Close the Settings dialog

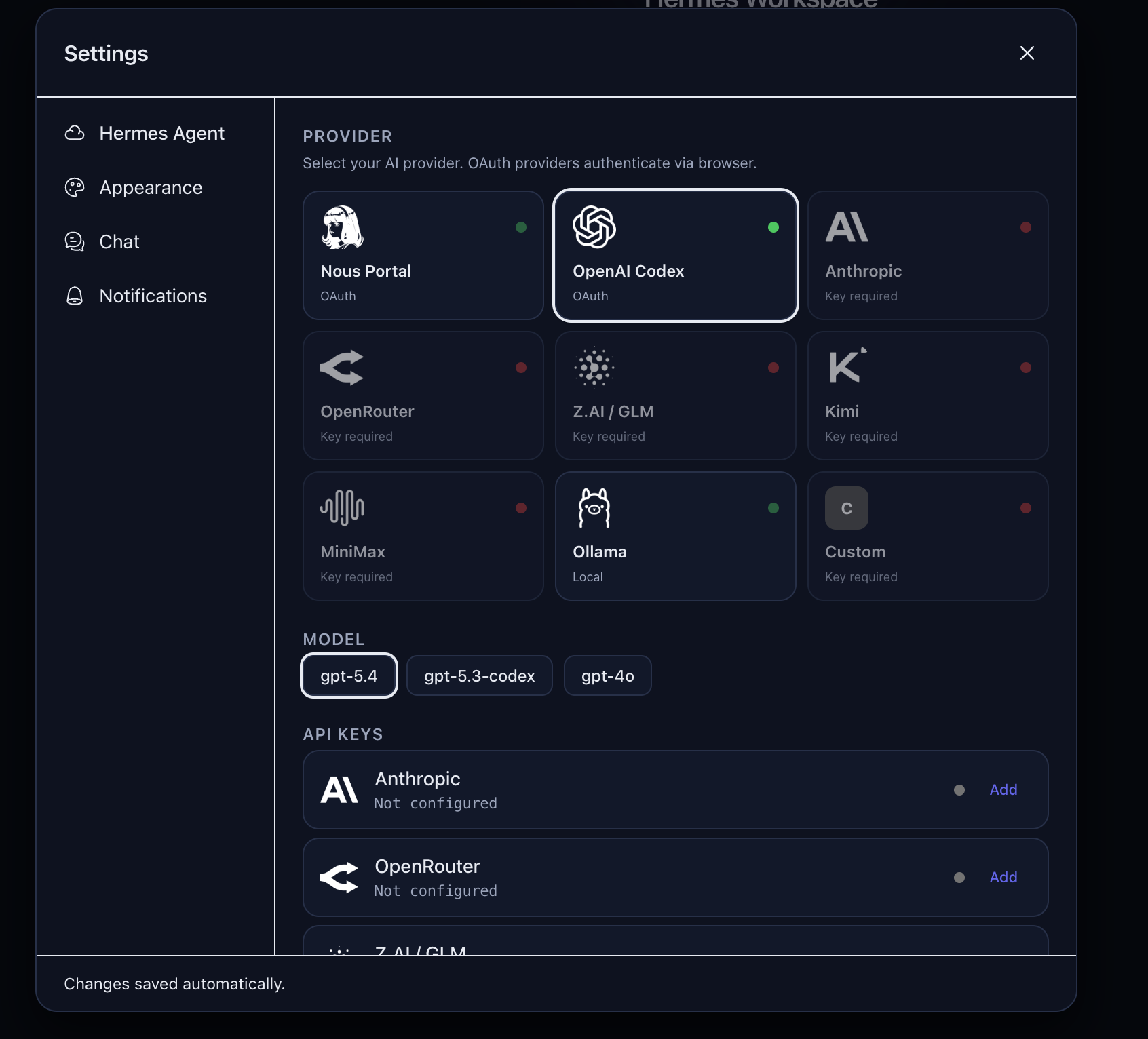click(x=1027, y=53)
